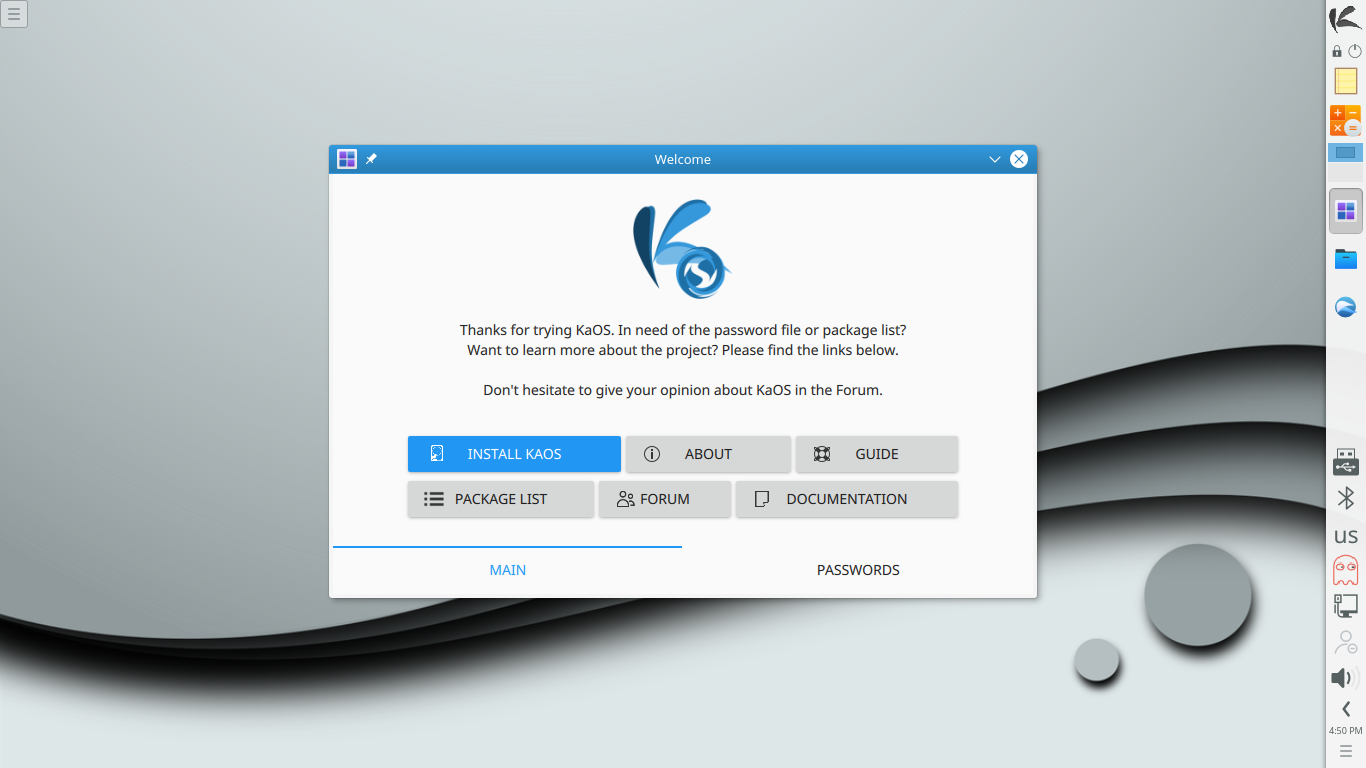The width and height of the screenshot is (1366, 768).
Task: Click the US keyboard layout indicator
Action: (x=1346, y=537)
